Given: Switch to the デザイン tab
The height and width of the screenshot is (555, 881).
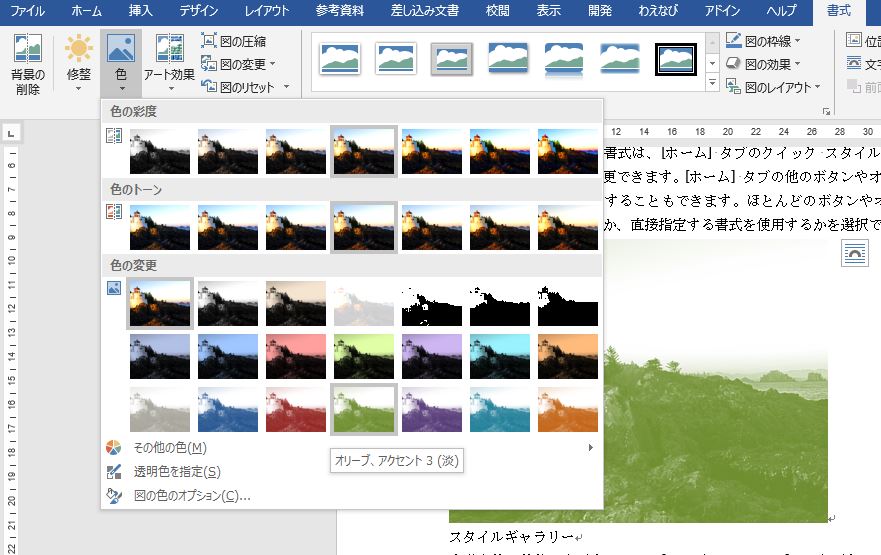Looking at the screenshot, I should 198,10.
